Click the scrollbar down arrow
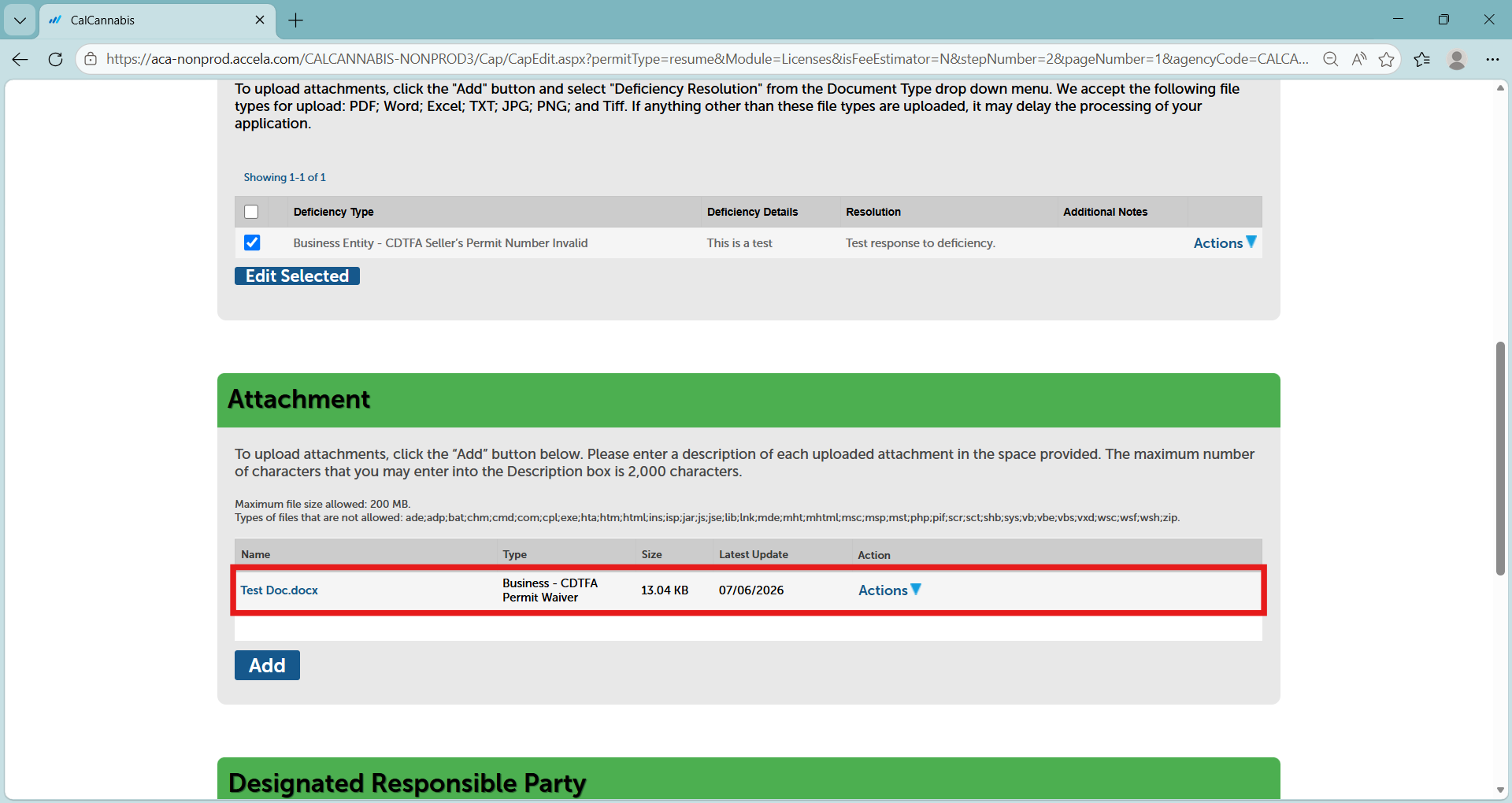Viewport: 1512px width, 803px height. point(1500,790)
